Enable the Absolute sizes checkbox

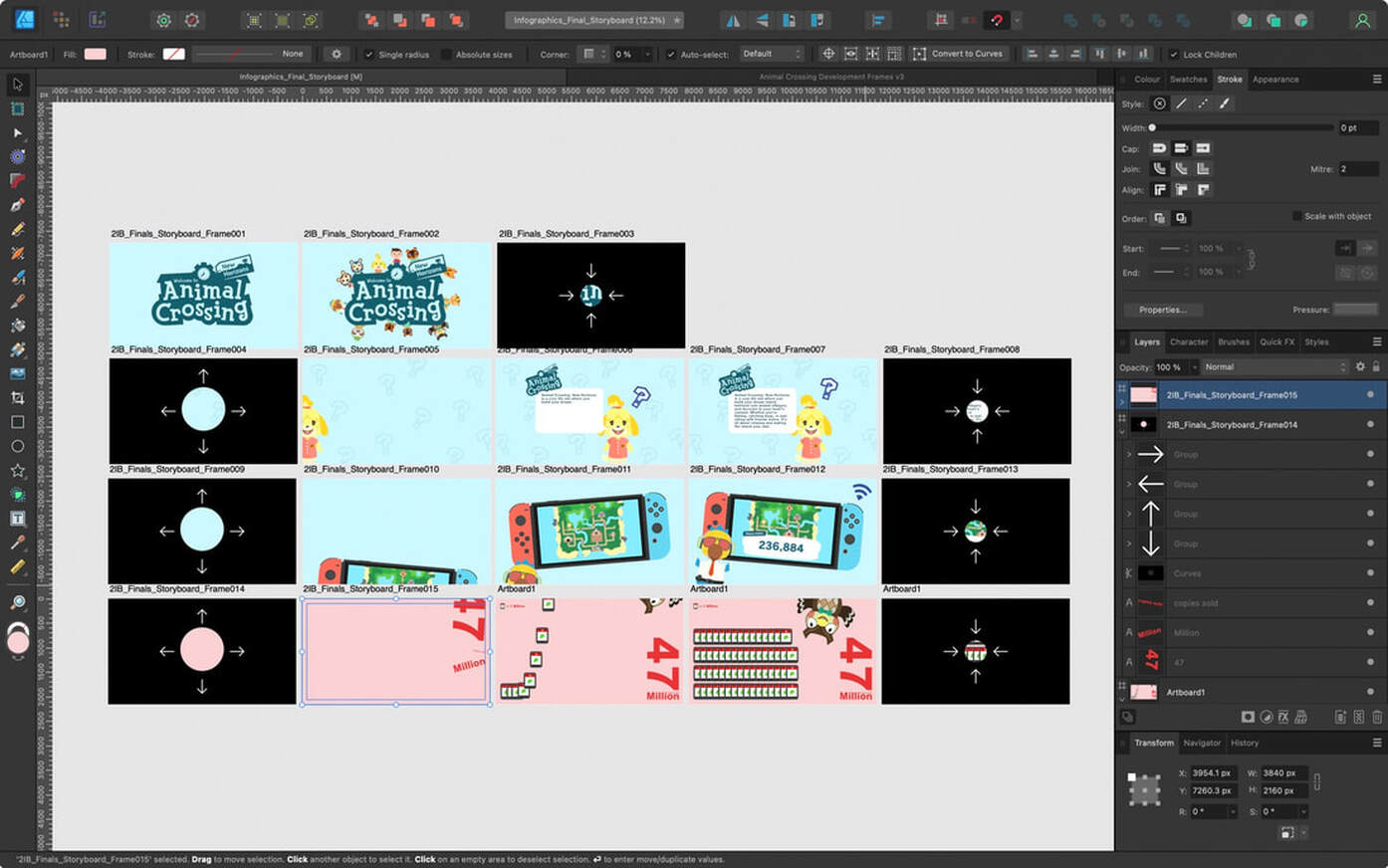(446, 55)
